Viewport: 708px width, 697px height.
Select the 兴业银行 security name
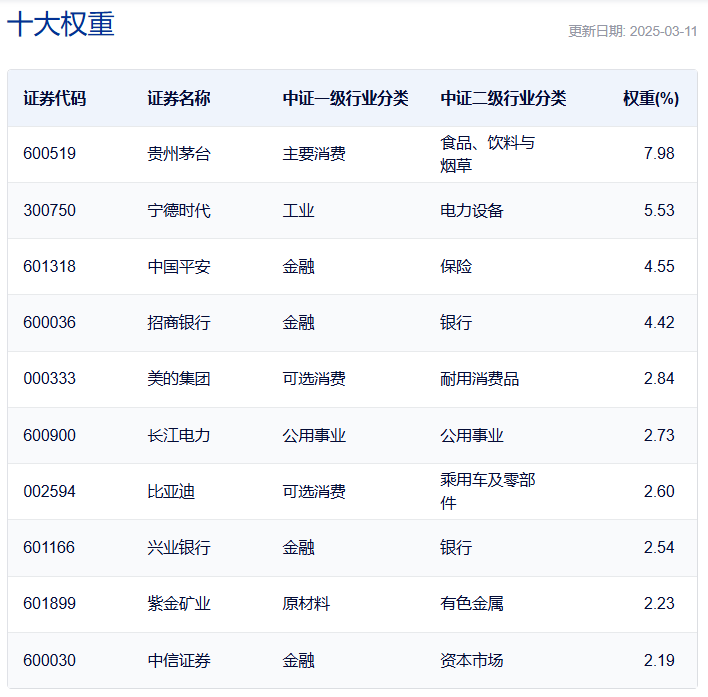point(179,548)
